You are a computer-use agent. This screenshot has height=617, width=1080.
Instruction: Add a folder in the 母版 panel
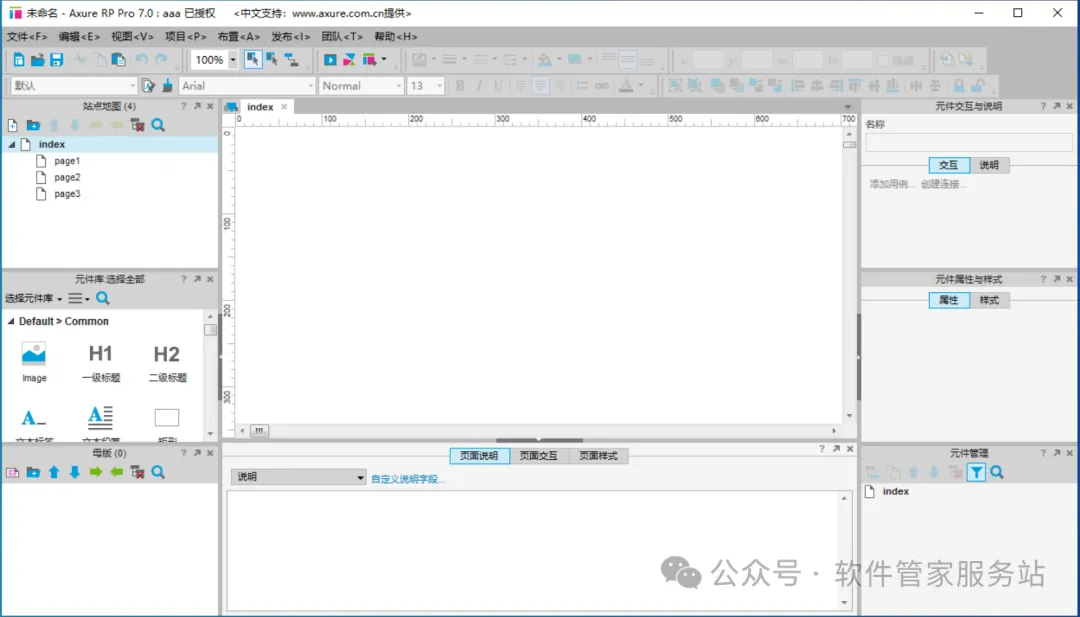tap(33, 472)
